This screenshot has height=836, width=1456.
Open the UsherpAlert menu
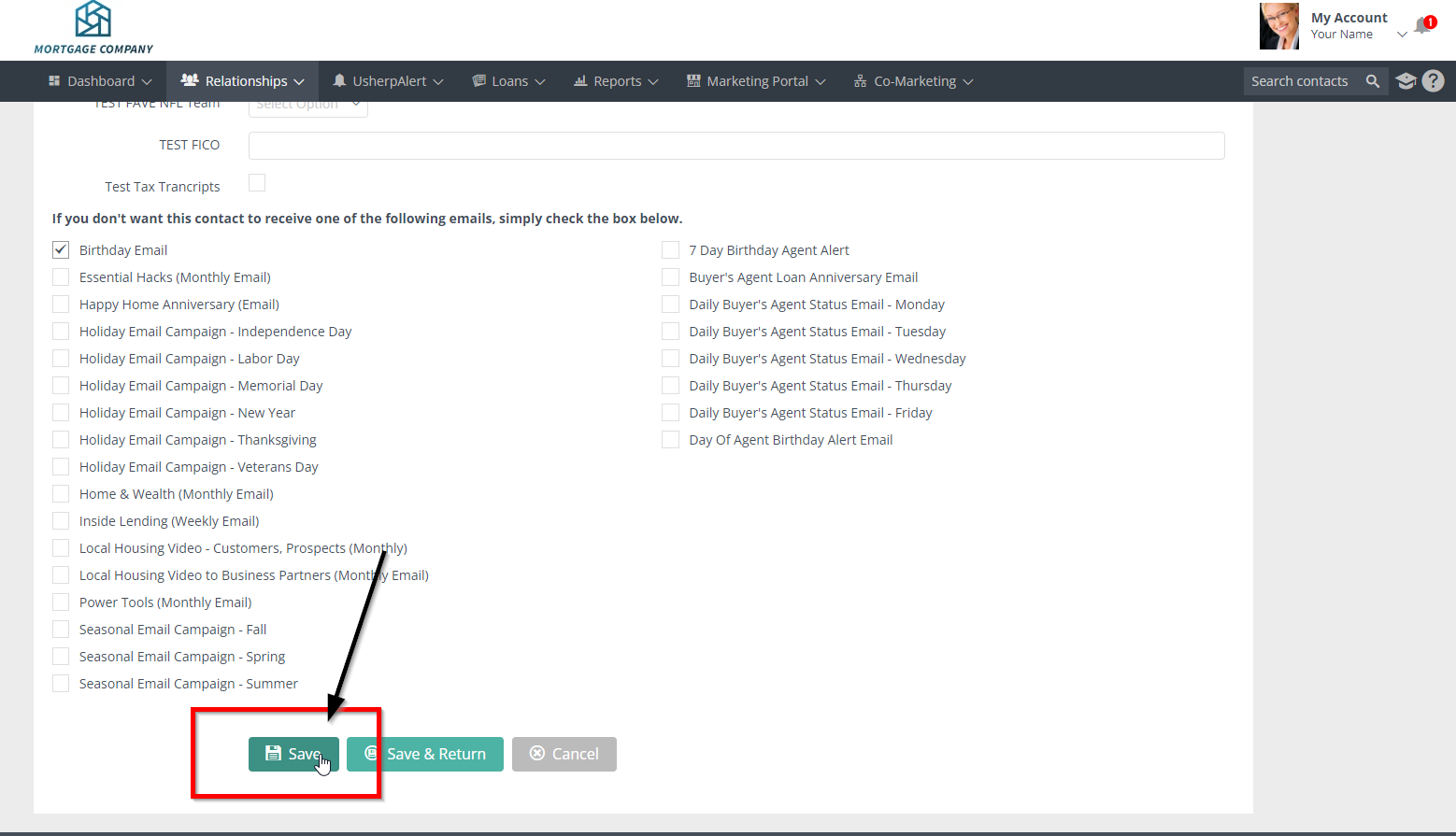point(388,81)
